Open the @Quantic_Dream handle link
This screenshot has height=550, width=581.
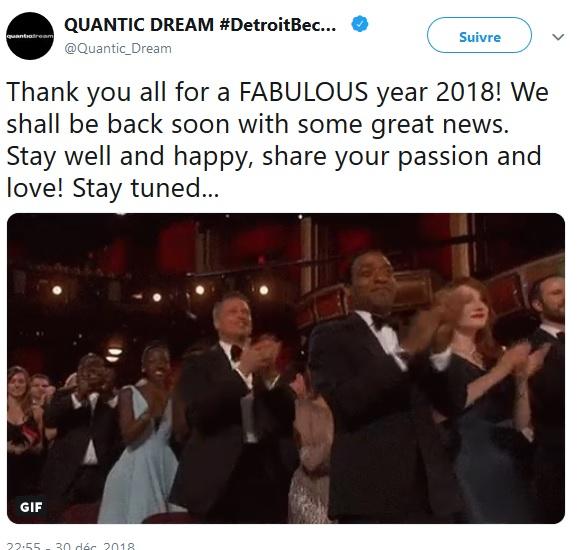tap(118, 49)
